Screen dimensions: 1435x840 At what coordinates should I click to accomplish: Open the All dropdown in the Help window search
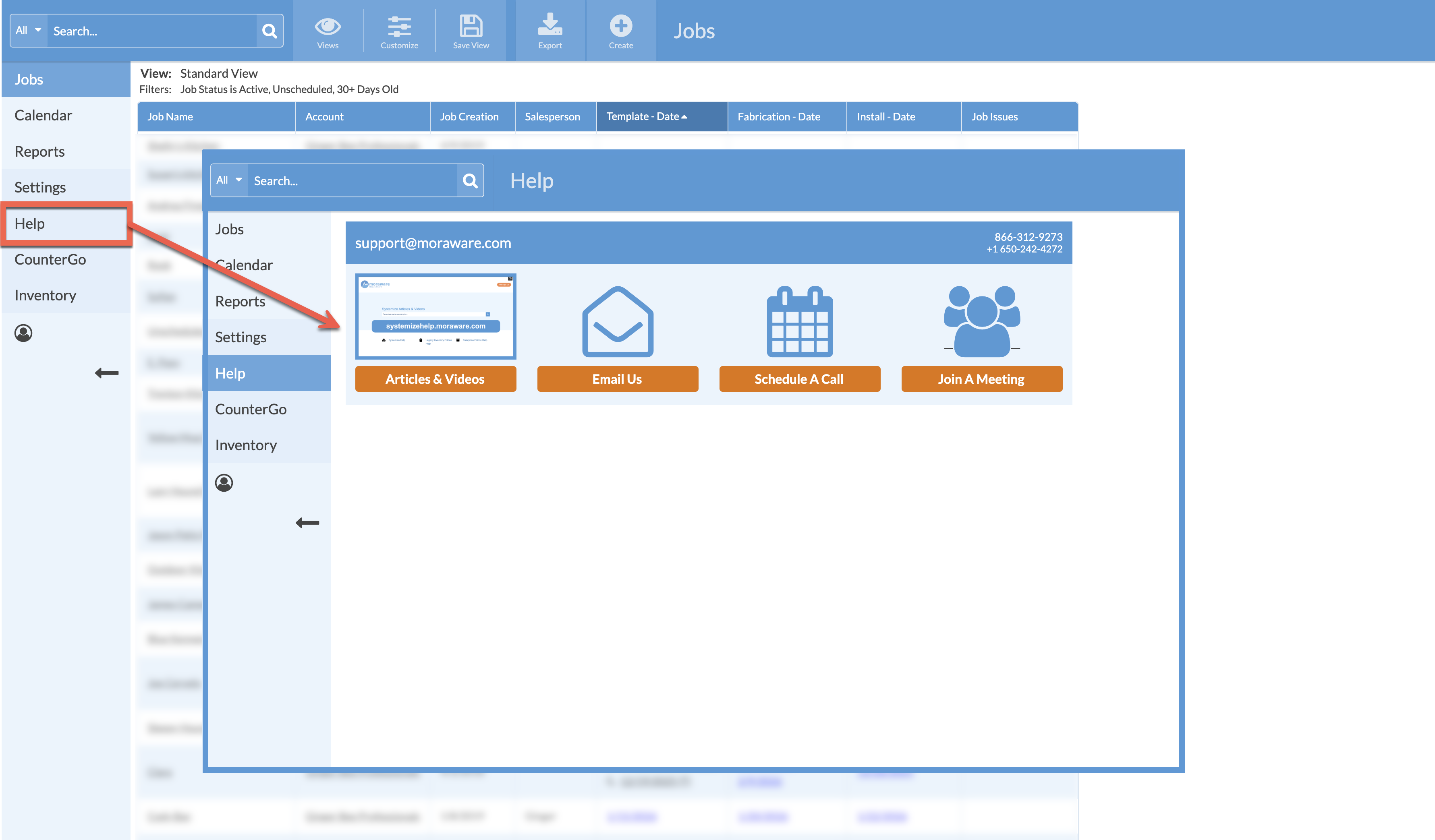click(x=228, y=180)
